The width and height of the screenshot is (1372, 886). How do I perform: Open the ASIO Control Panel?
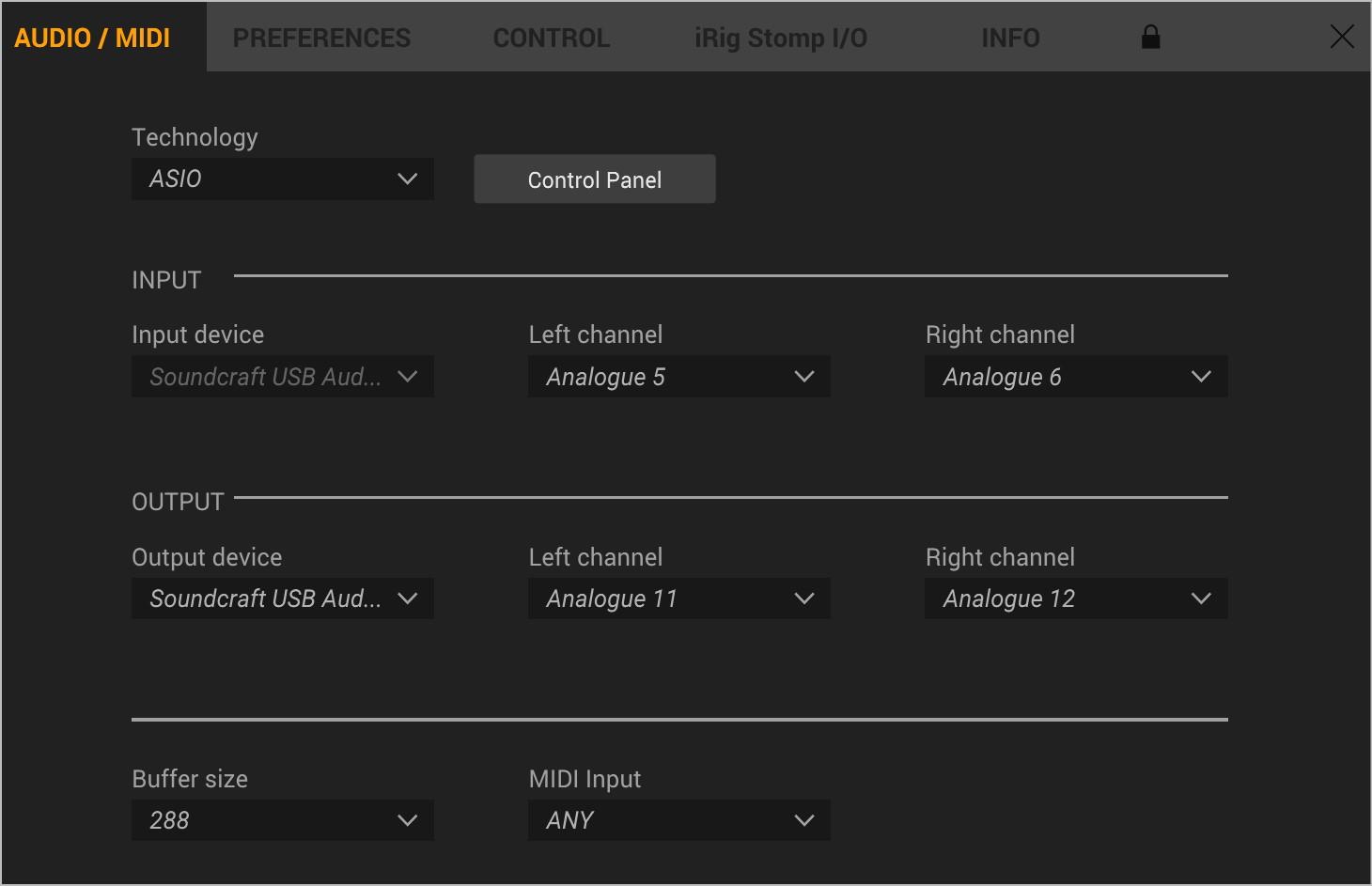click(594, 179)
